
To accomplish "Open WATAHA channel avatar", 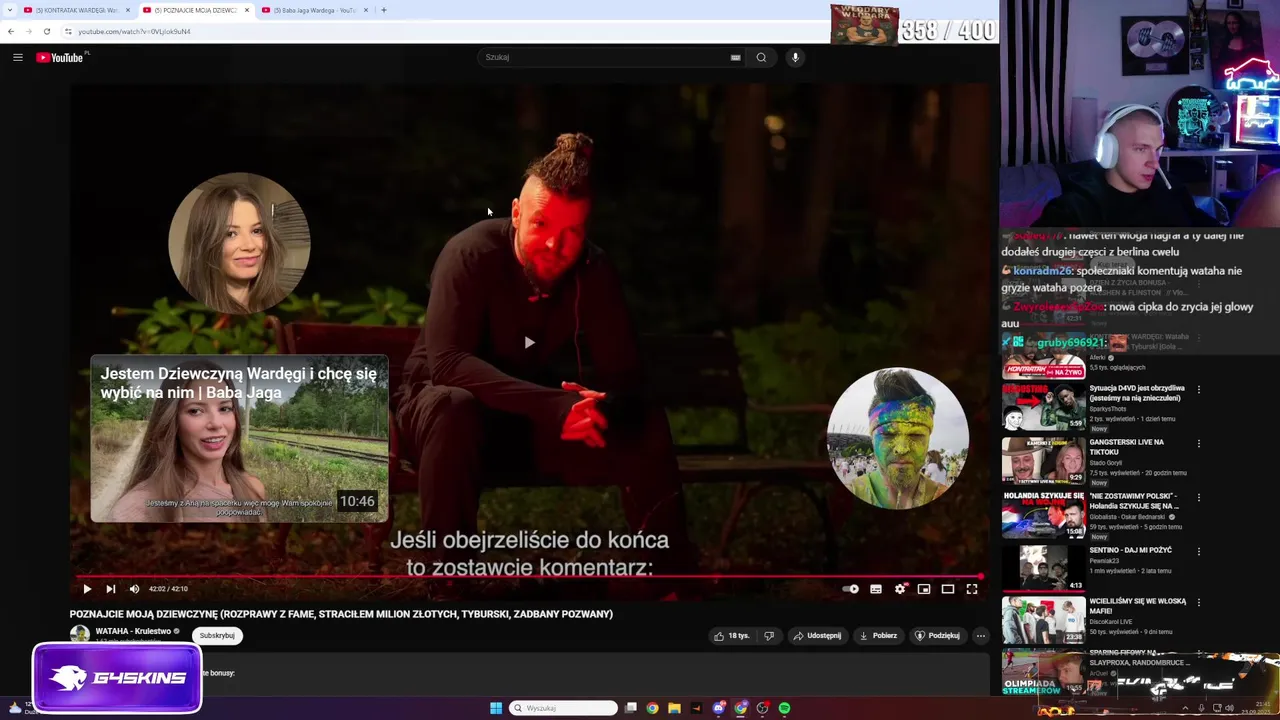I will pos(79,634).
